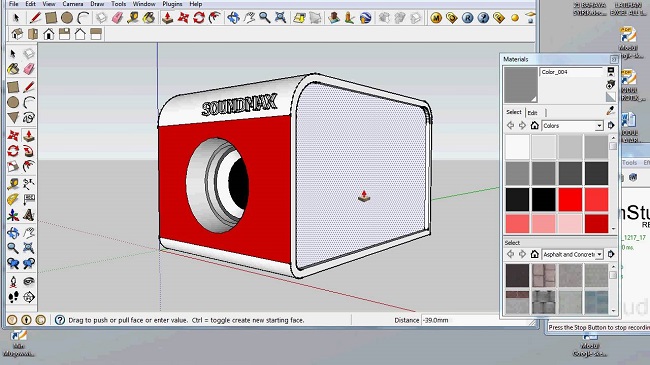Set the default material icon
Viewport: 650px width, 365px height.
click(x=610, y=97)
